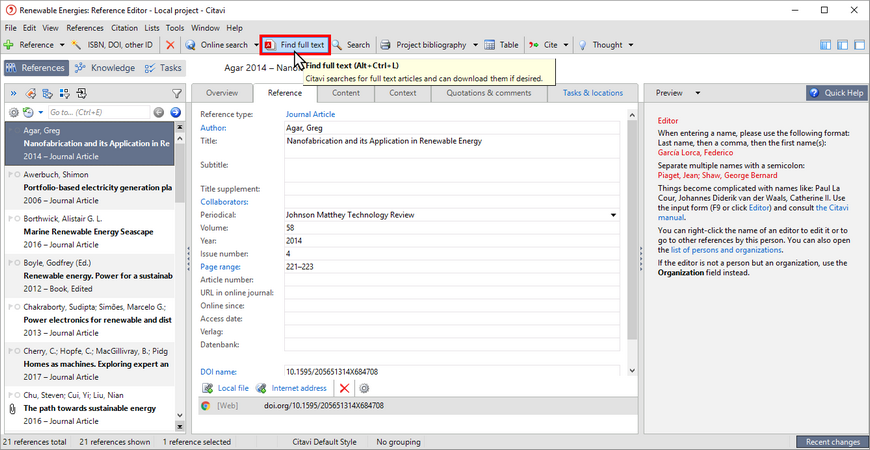Click the Collaborators label link
The height and width of the screenshot is (450, 870).
click(224, 201)
